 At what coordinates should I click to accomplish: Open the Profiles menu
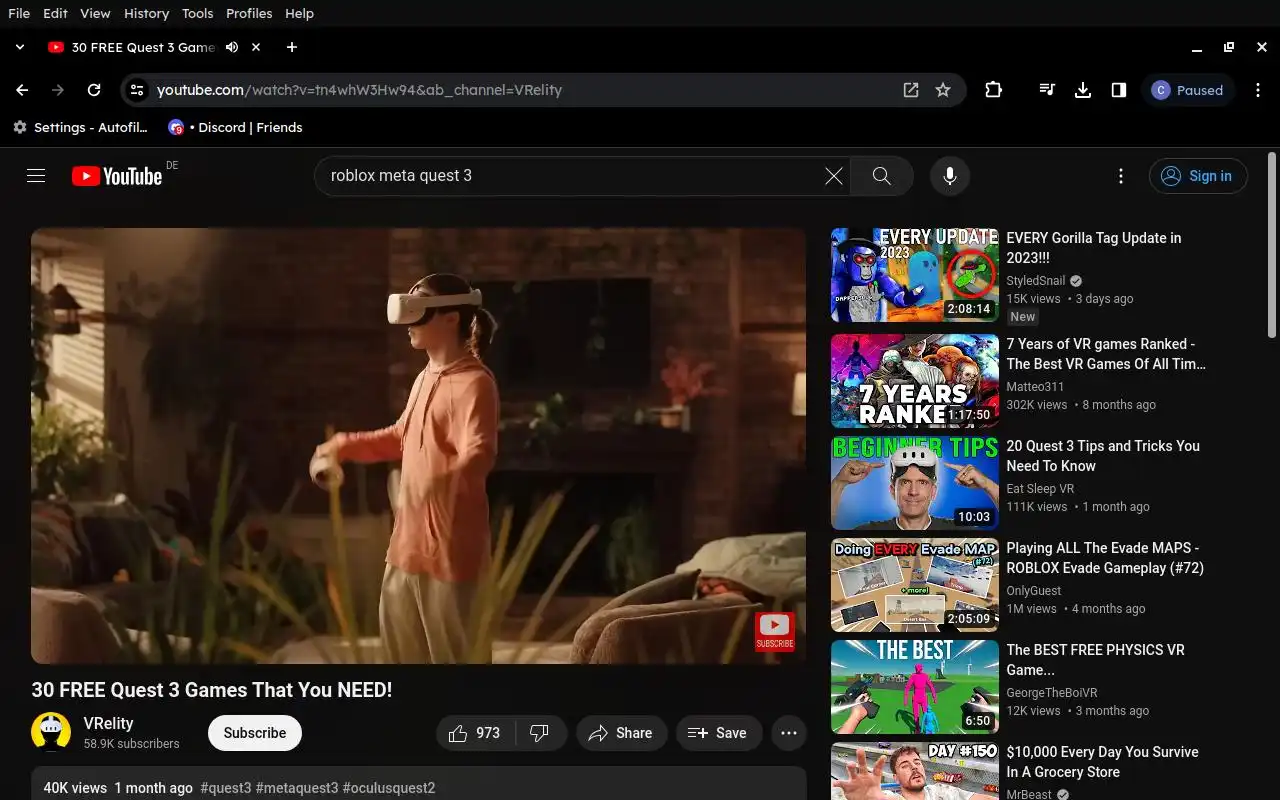(249, 13)
